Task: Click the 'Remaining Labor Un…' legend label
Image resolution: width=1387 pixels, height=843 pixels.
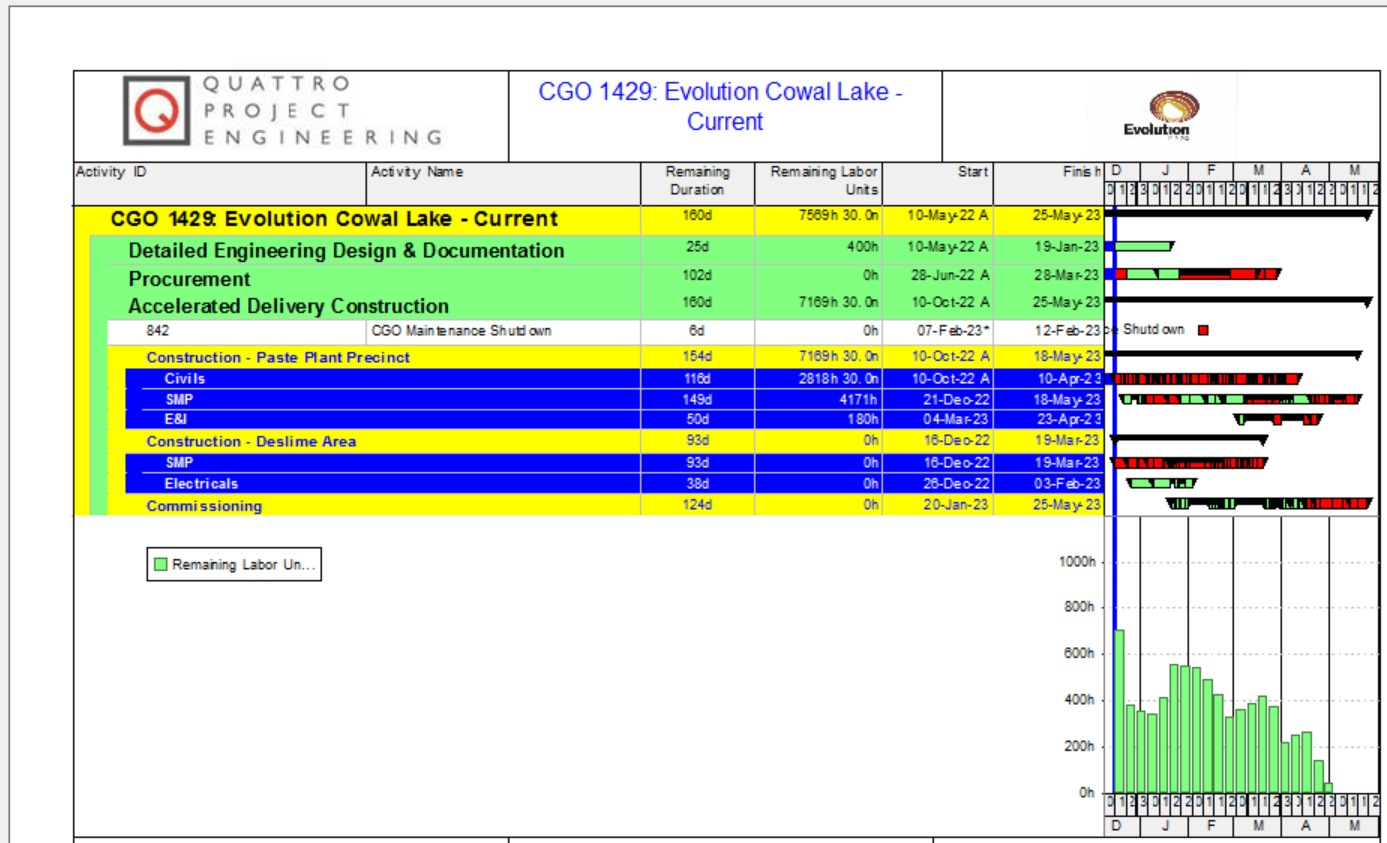Action: pyautogui.click(x=244, y=565)
